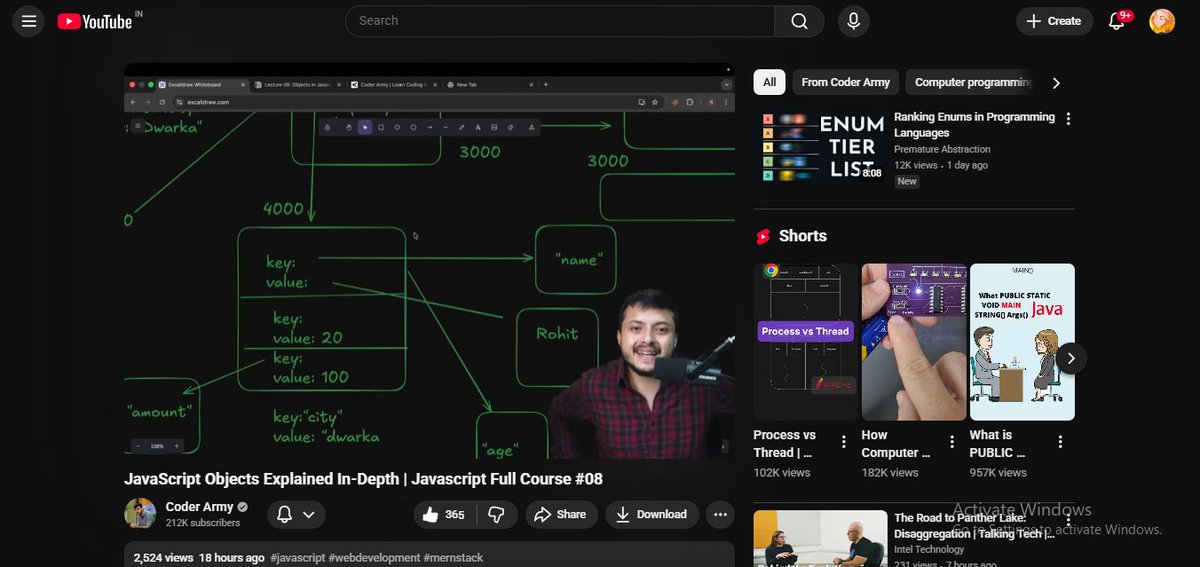Open options for What is PUBLIC short
Image resolution: width=1200 pixels, height=567 pixels.
[1060, 442]
